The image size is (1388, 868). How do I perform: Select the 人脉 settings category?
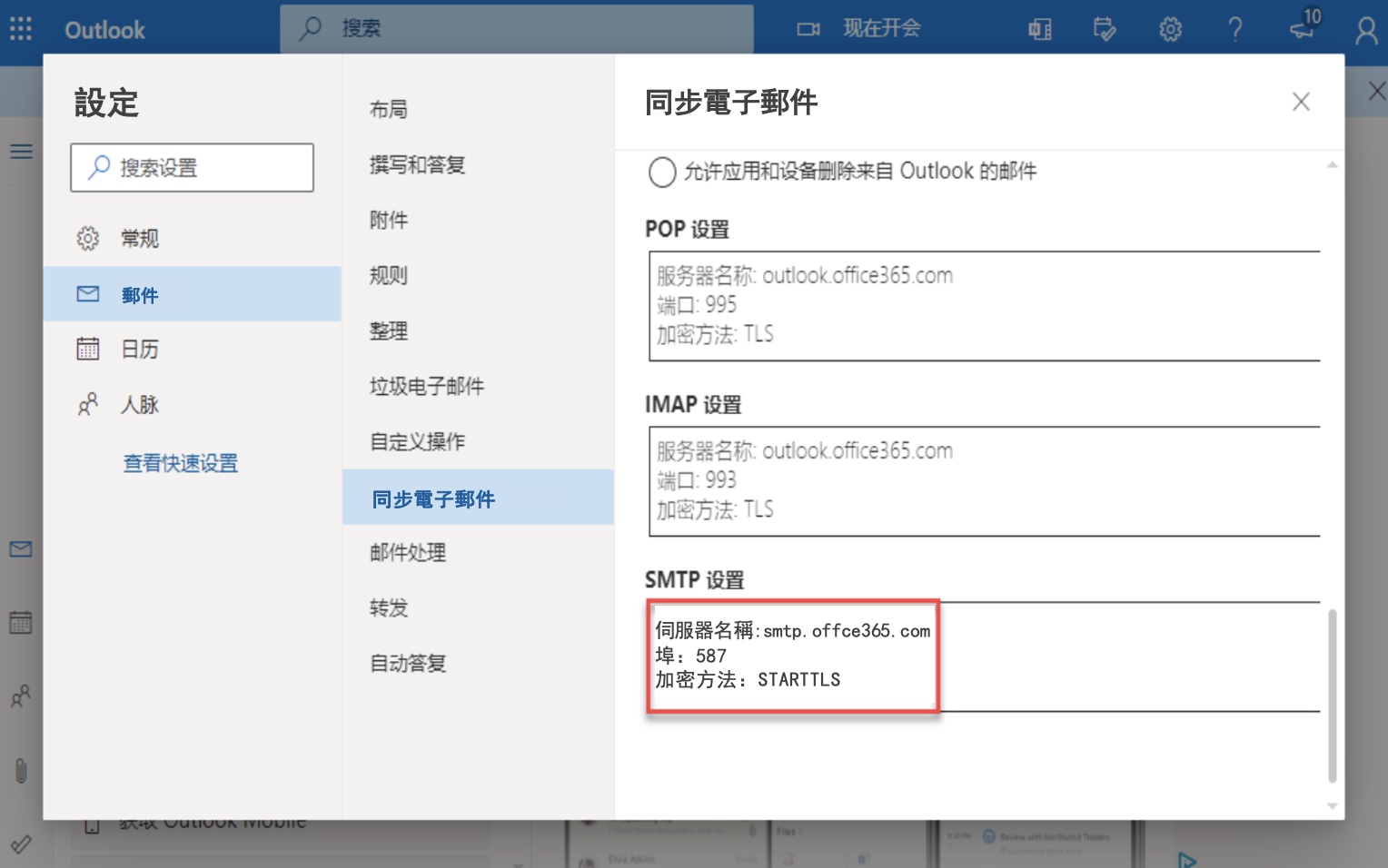coord(193,405)
